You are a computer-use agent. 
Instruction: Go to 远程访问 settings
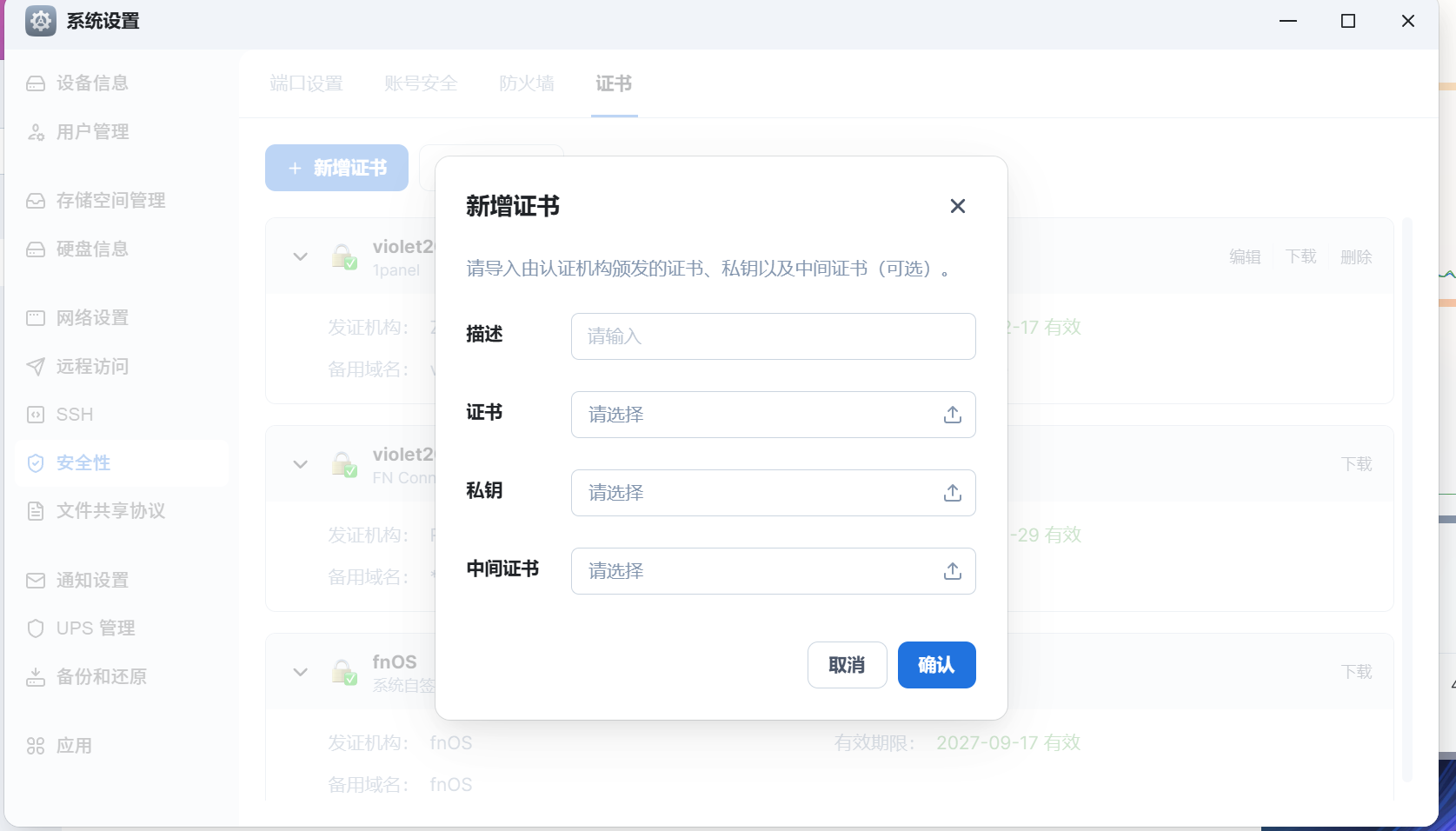pos(92,367)
